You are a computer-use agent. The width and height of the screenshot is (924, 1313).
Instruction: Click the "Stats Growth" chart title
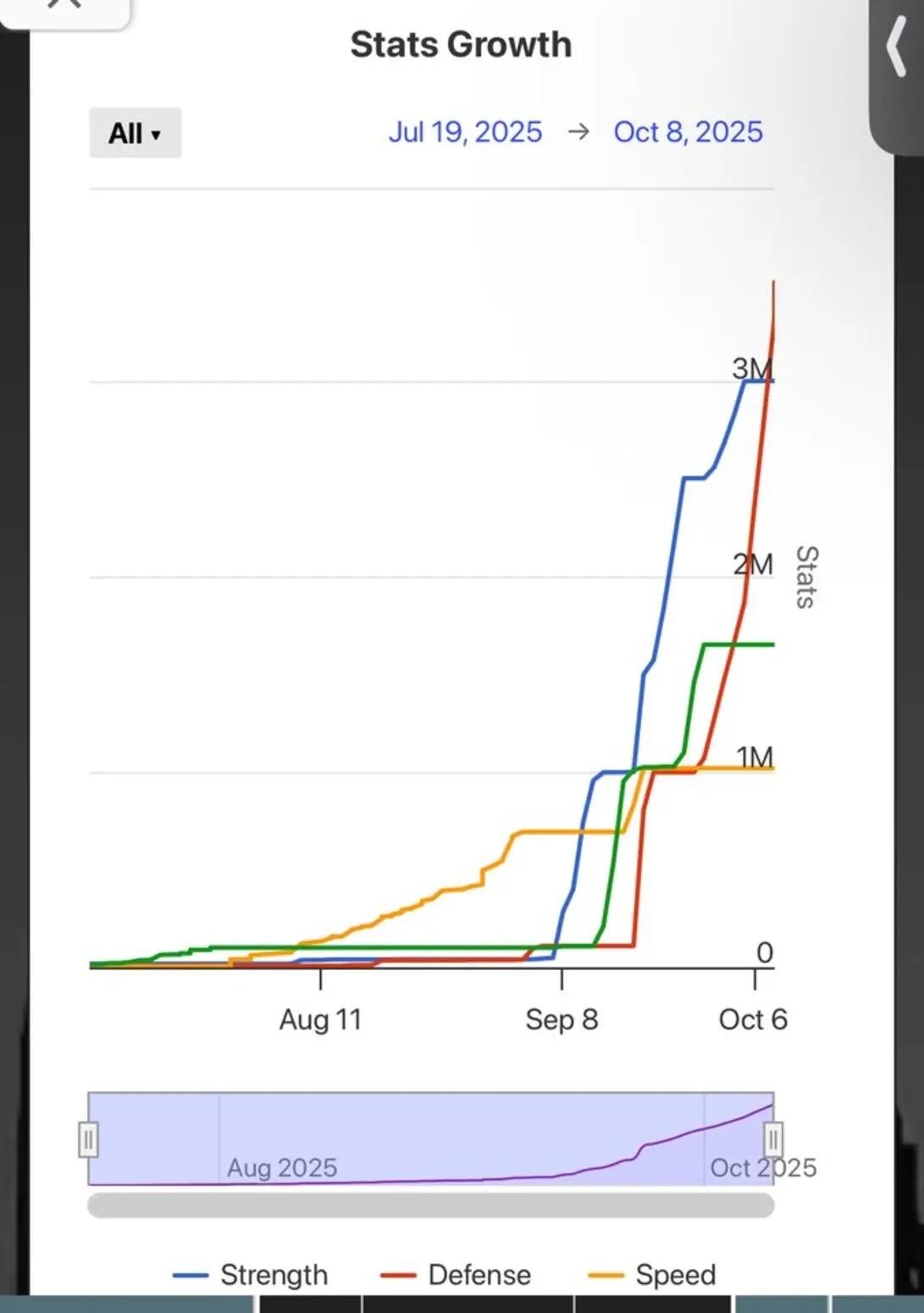coord(461,45)
